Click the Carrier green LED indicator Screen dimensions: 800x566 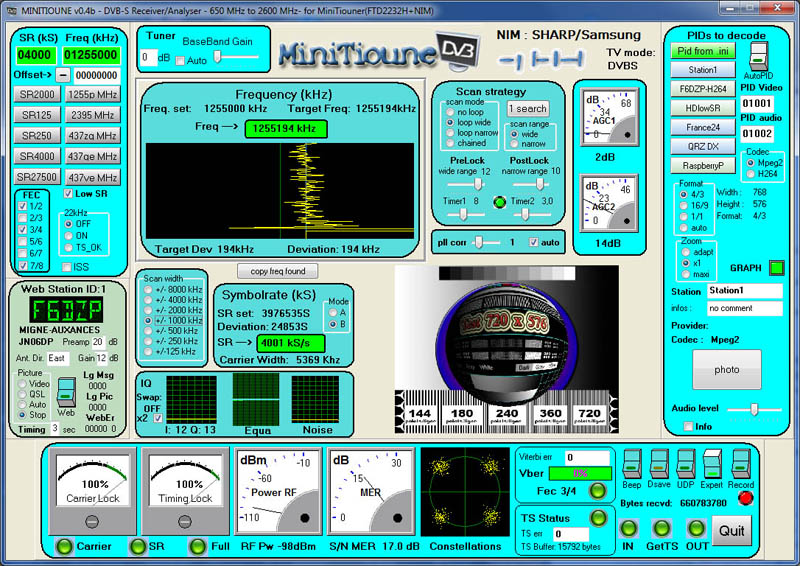coord(64,546)
